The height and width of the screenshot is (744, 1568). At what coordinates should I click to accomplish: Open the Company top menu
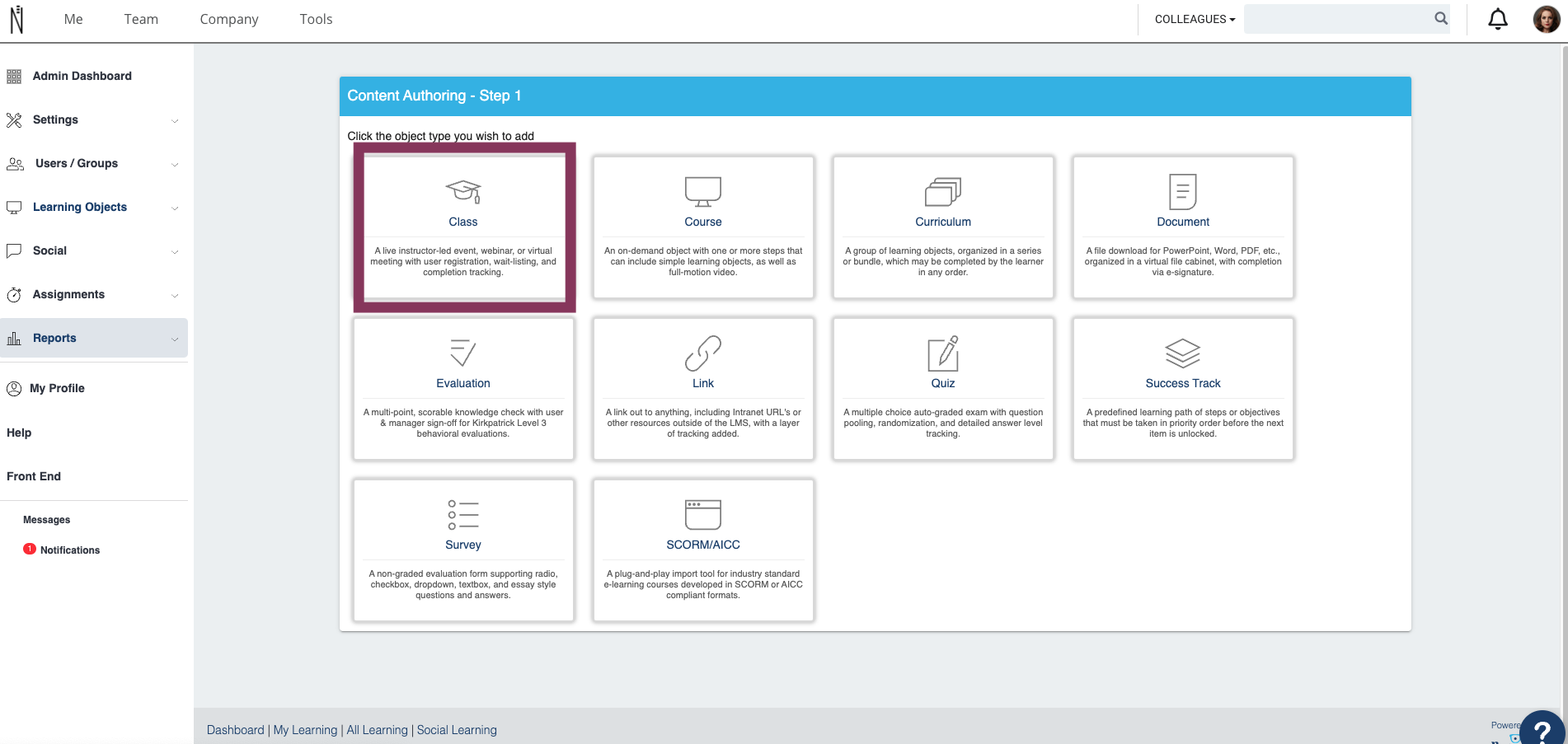(x=229, y=19)
